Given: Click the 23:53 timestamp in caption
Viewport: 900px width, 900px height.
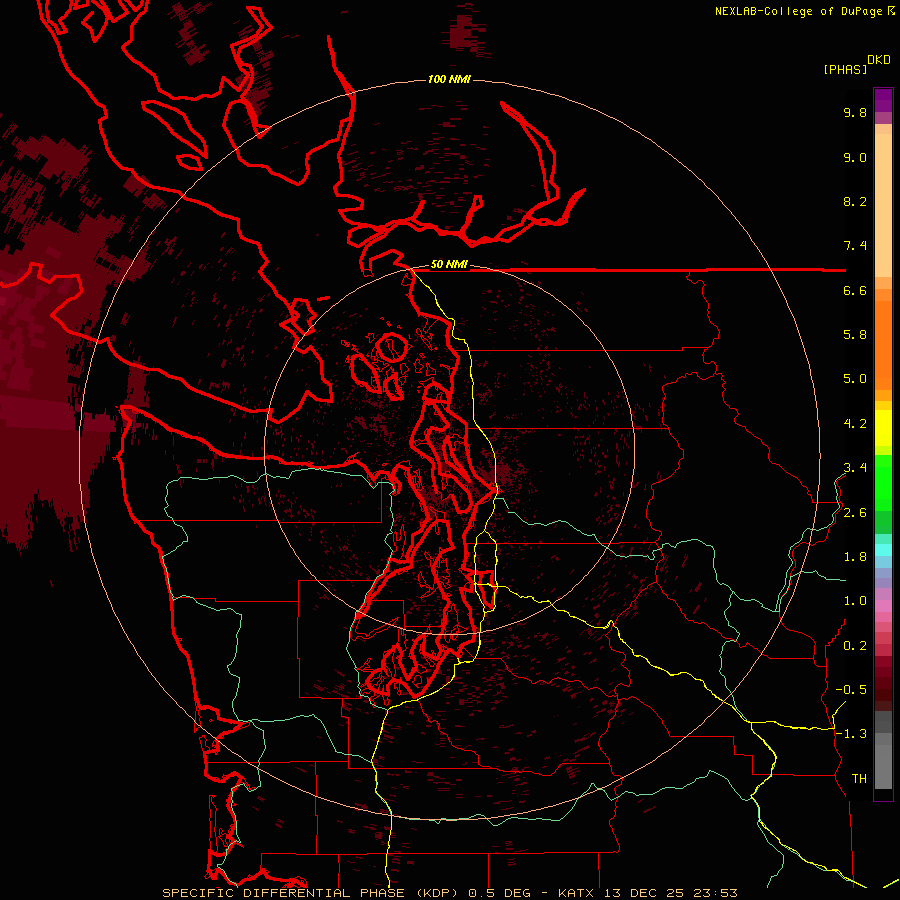Looking at the screenshot, I should click(716, 893).
